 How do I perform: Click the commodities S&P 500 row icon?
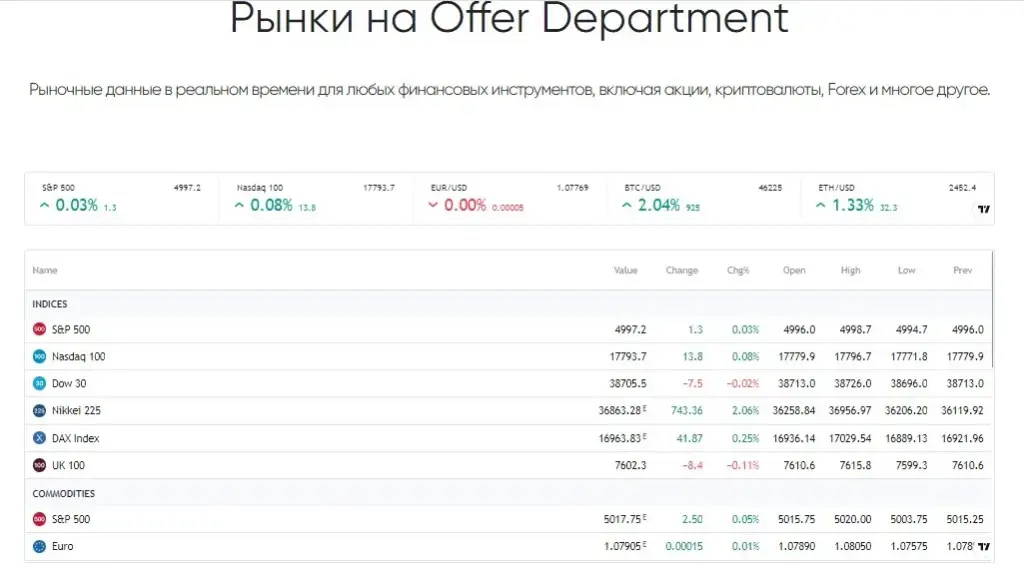pyautogui.click(x=39, y=520)
